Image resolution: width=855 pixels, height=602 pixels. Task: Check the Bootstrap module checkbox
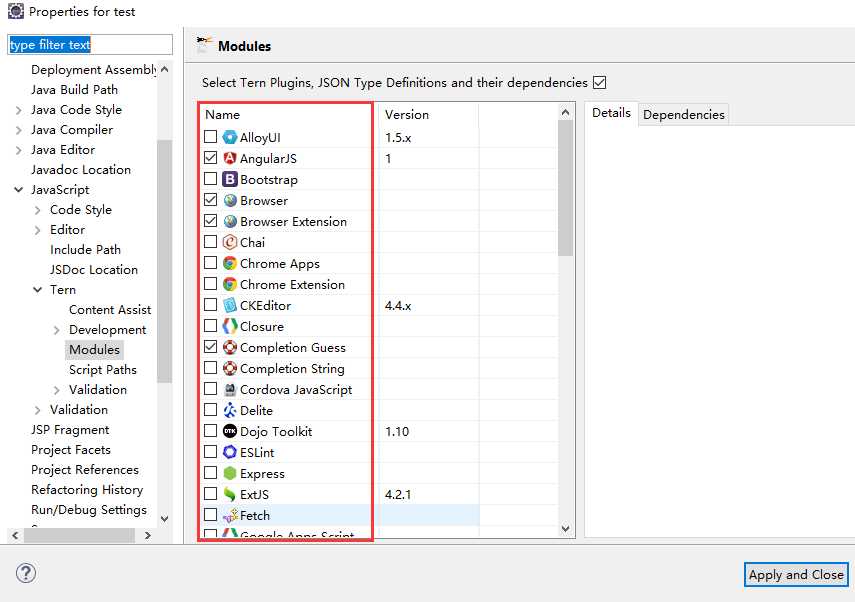point(210,178)
